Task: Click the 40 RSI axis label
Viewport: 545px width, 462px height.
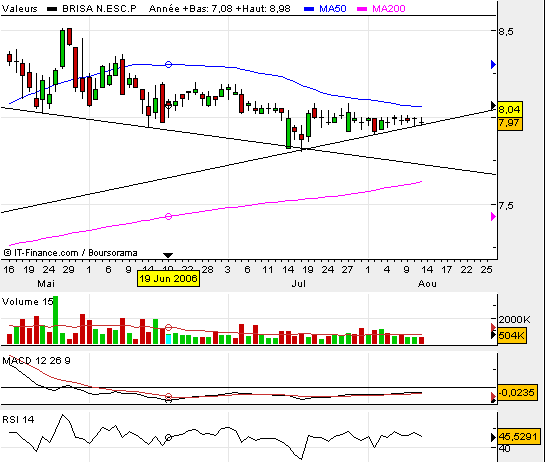Action: click(504, 449)
